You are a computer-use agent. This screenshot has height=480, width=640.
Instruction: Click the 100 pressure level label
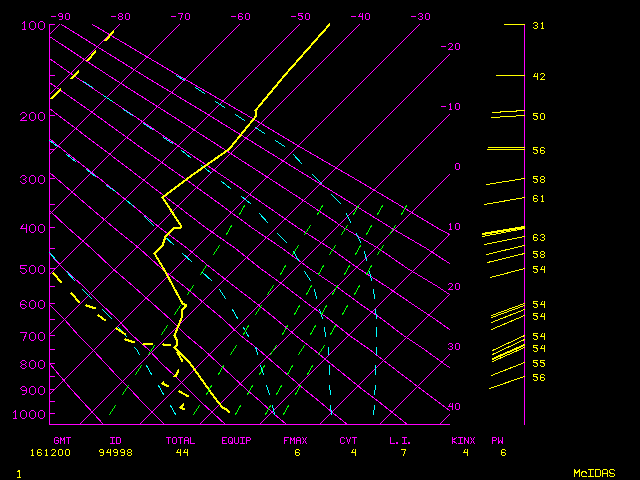34,25
